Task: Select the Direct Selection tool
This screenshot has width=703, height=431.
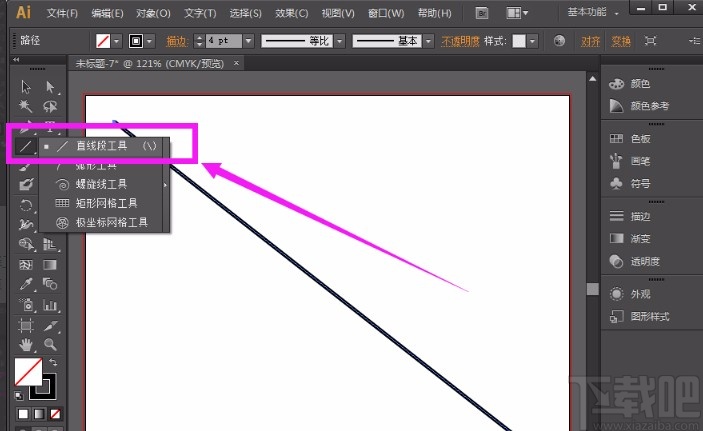Action: pos(50,87)
